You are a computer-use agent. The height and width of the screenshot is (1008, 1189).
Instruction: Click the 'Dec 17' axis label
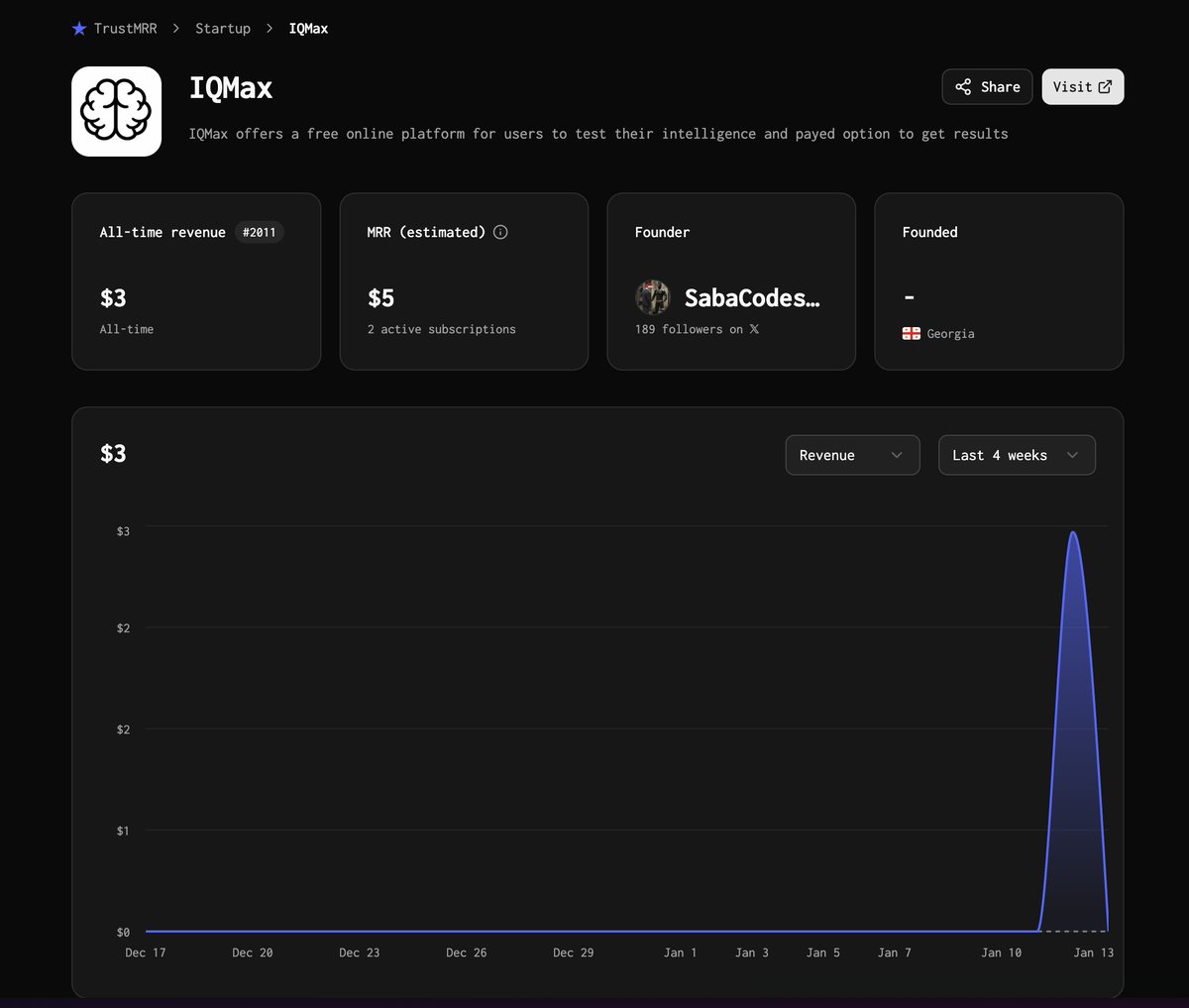pyautogui.click(x=146, y=952)
